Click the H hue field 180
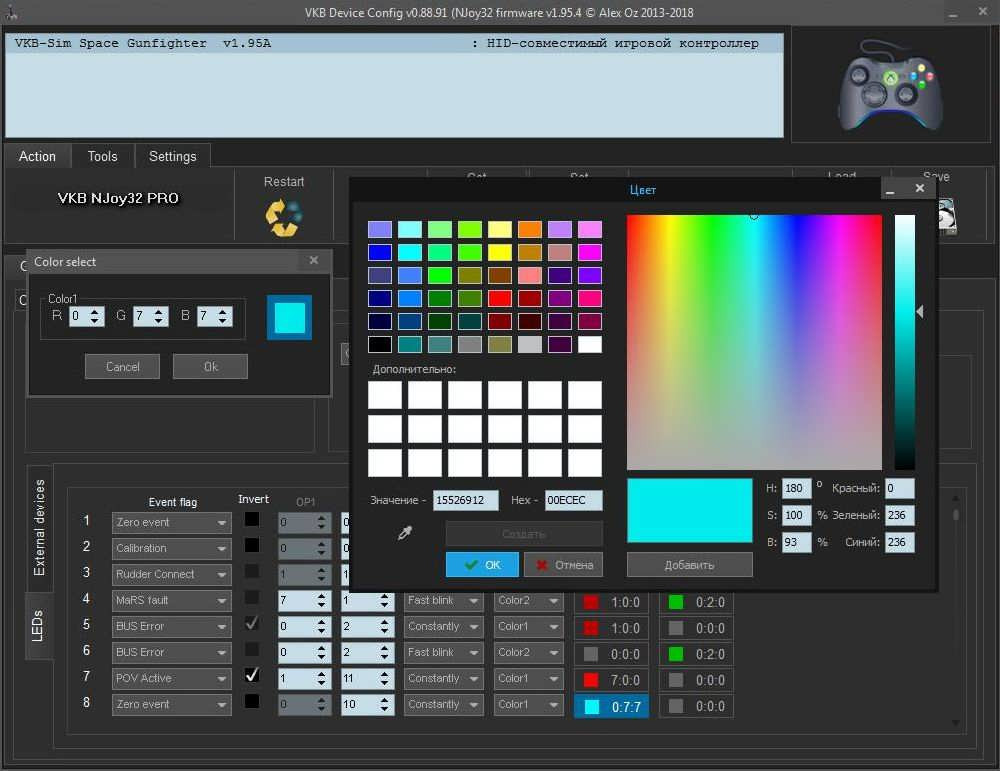 click(797, 488)
